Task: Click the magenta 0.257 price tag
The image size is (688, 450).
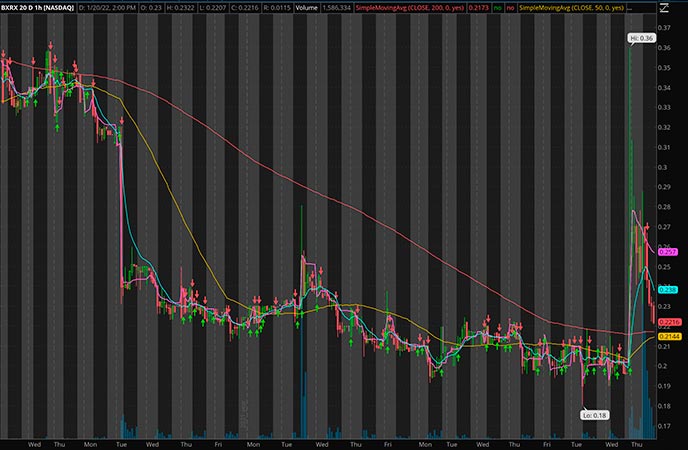Action: pyautogui.click(x=668, y=252)
